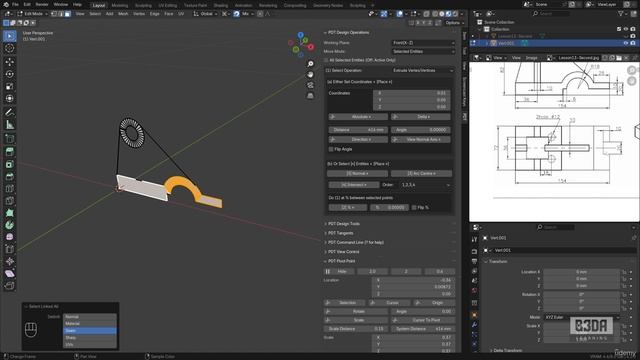640x360 pixels.
Task: Select the Move tool in the toolbar
Action: pyautogui.click(x=9, y=62)
